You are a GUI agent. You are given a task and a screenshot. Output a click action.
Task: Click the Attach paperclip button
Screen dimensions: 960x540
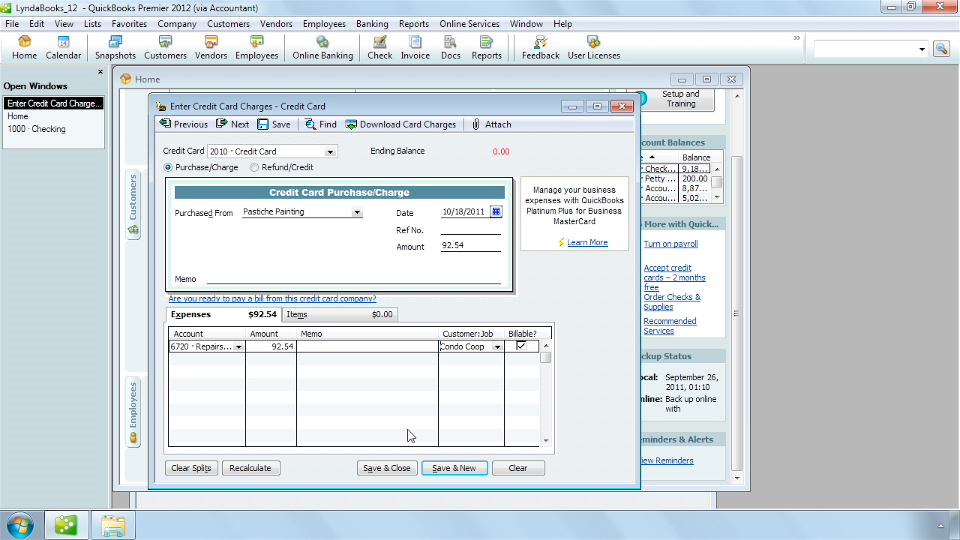[x=492, y=124]
